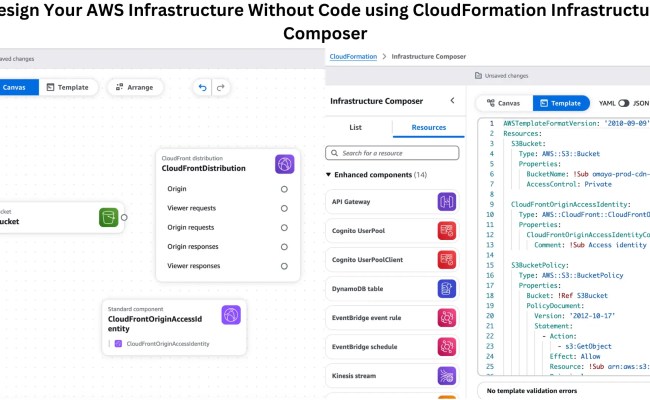Click the CloudFrontDistribution purple service icon

[x=285, y=164]
